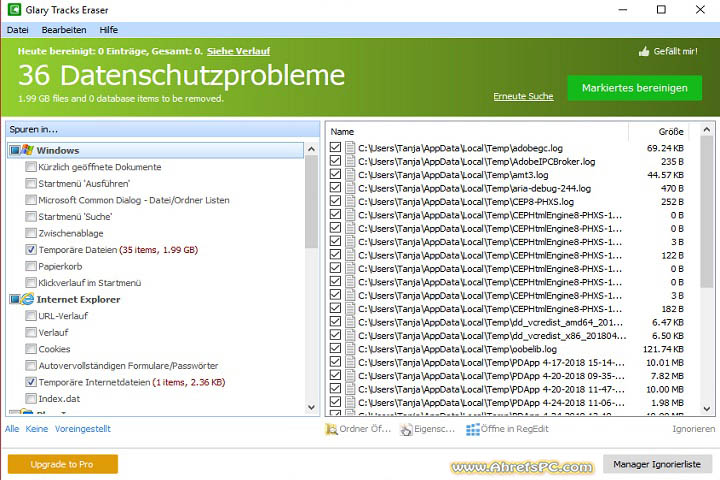Uncheck the 'Temporäre Dateien' checkbox
Screen dimensions: 720x480
point(32,249)
